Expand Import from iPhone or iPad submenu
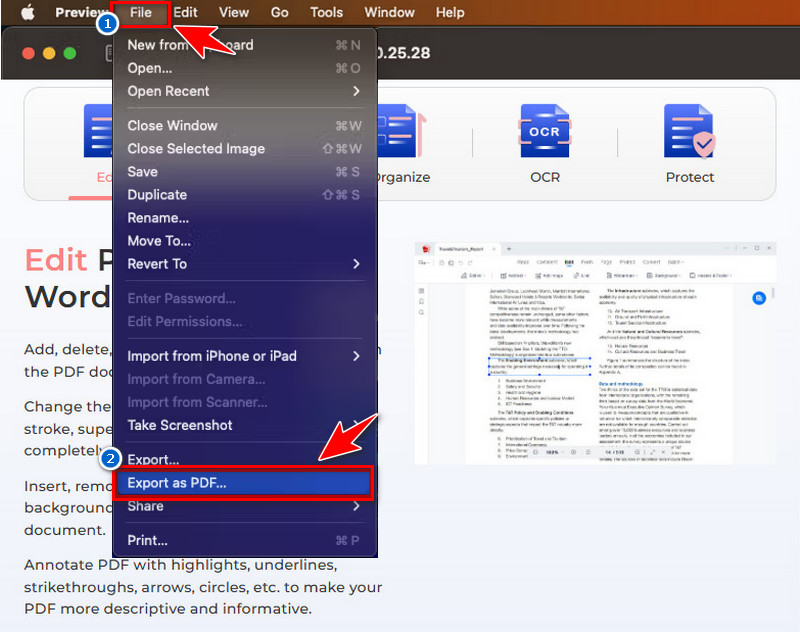The width and height of the screenshot is (800, 632). [244, 356]
